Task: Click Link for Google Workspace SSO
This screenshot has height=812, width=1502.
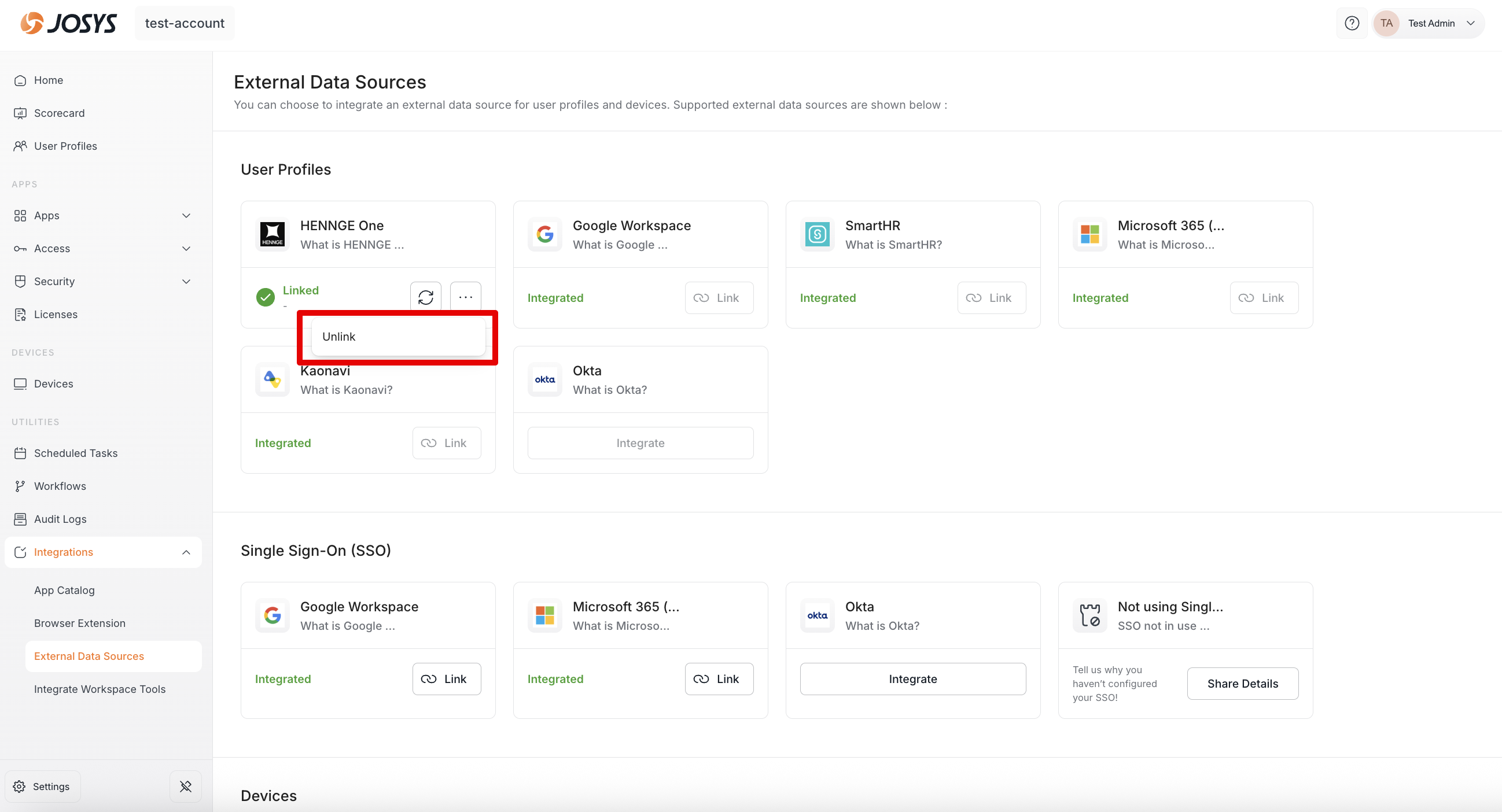Action: point(447,678)
